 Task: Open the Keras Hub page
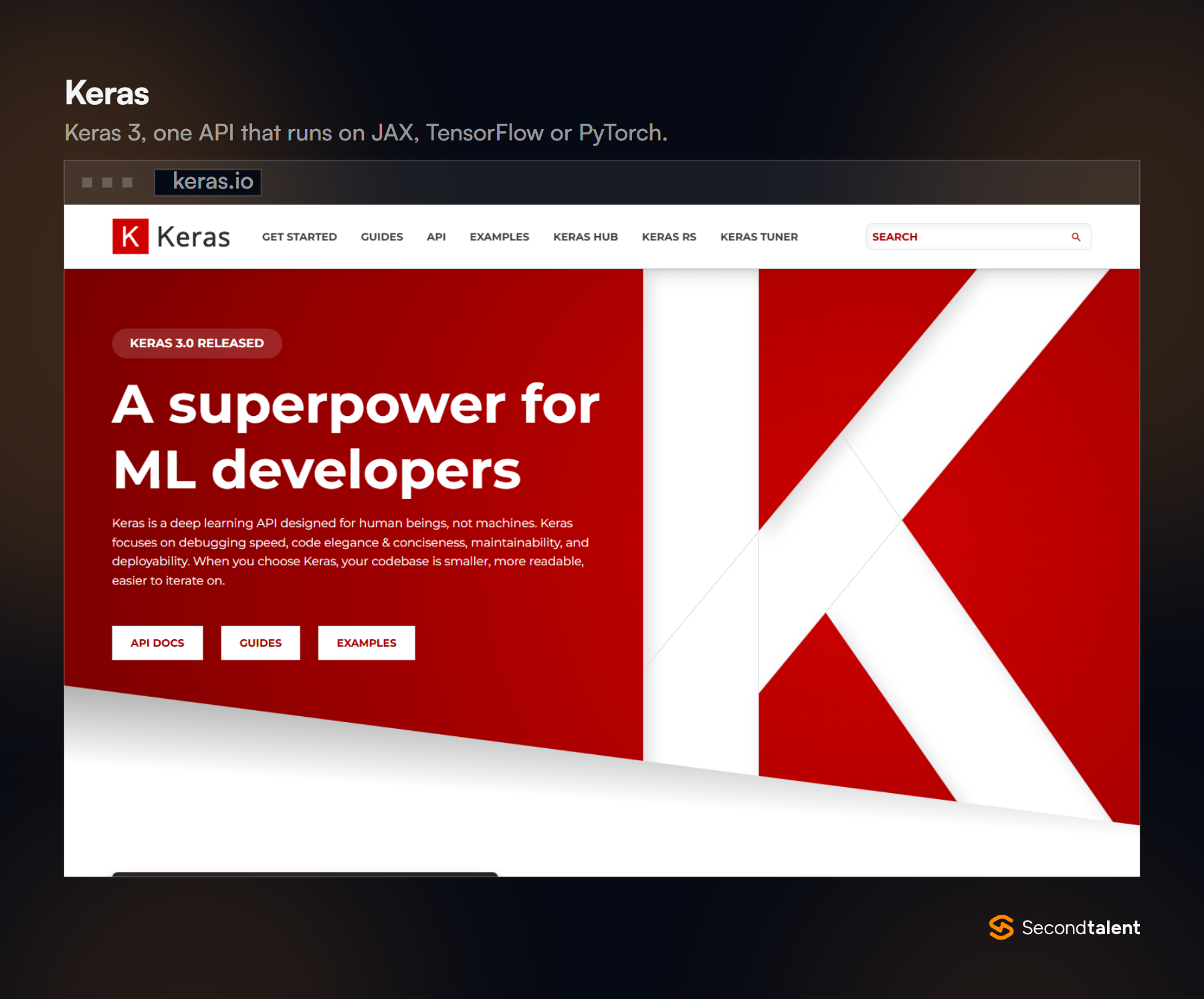(x=585, y=237)
